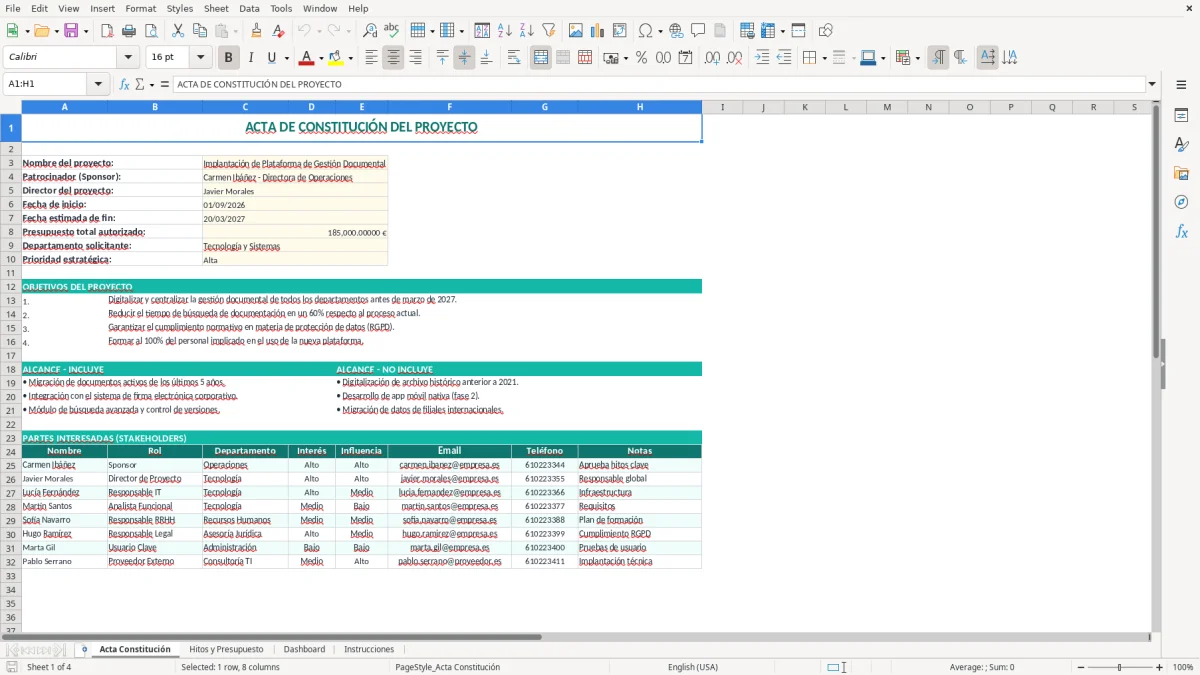Toggle Bold formatting

pyautogui.click(x=229, y=57)
